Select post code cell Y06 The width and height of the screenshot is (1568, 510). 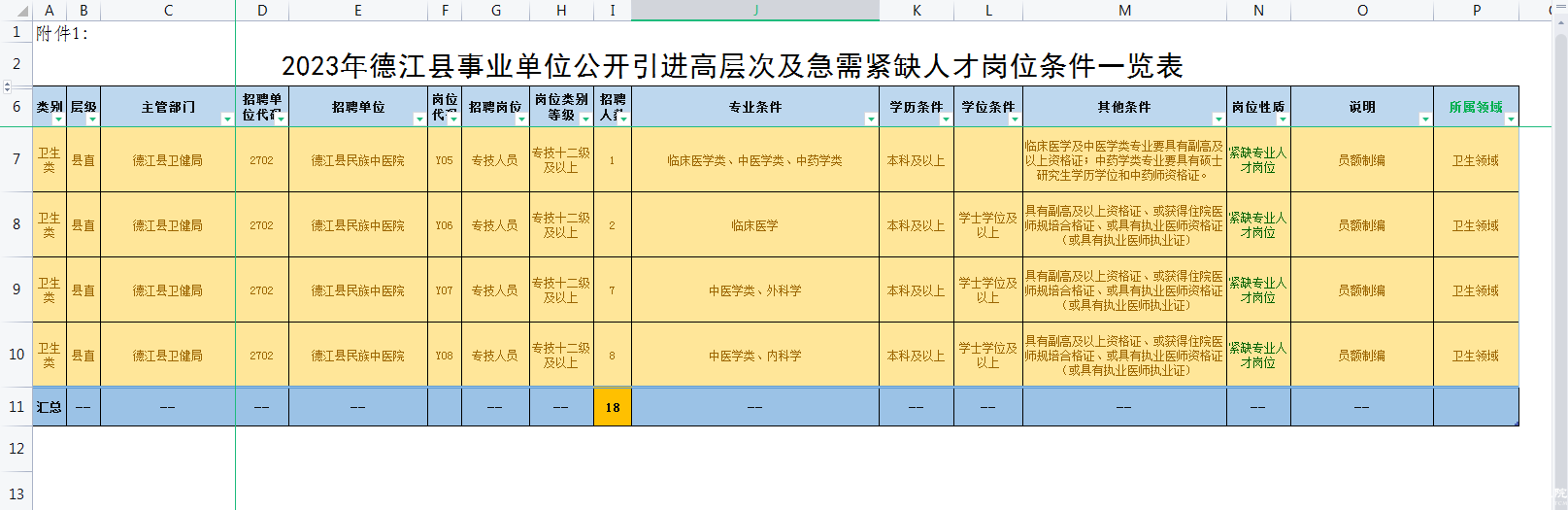[x=445, y=225]
